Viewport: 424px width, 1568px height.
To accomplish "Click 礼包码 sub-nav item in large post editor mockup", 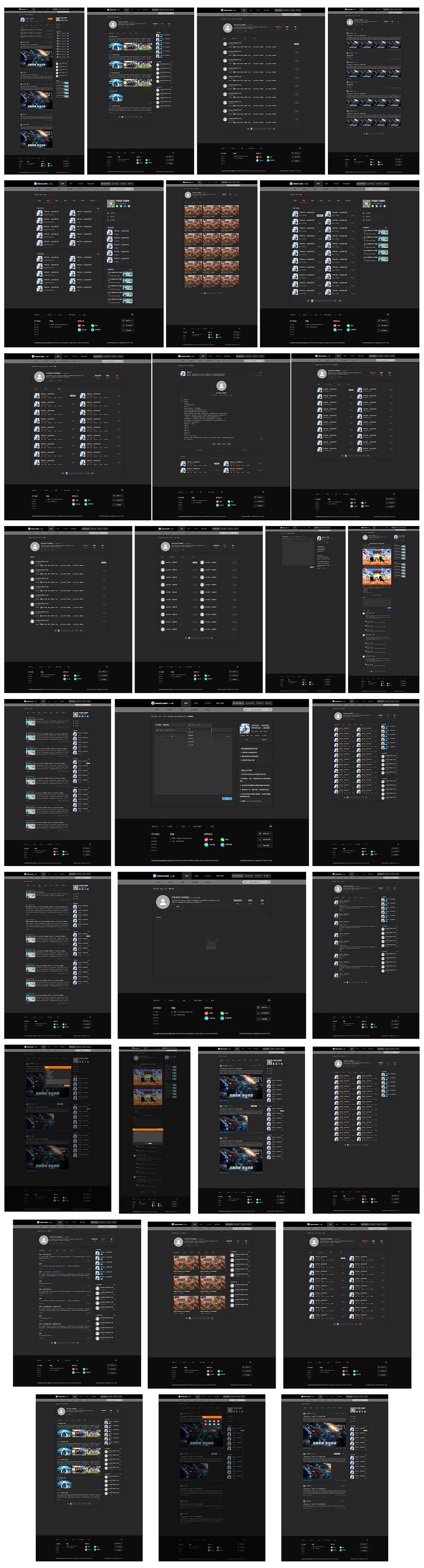I will tap(169, 710).
